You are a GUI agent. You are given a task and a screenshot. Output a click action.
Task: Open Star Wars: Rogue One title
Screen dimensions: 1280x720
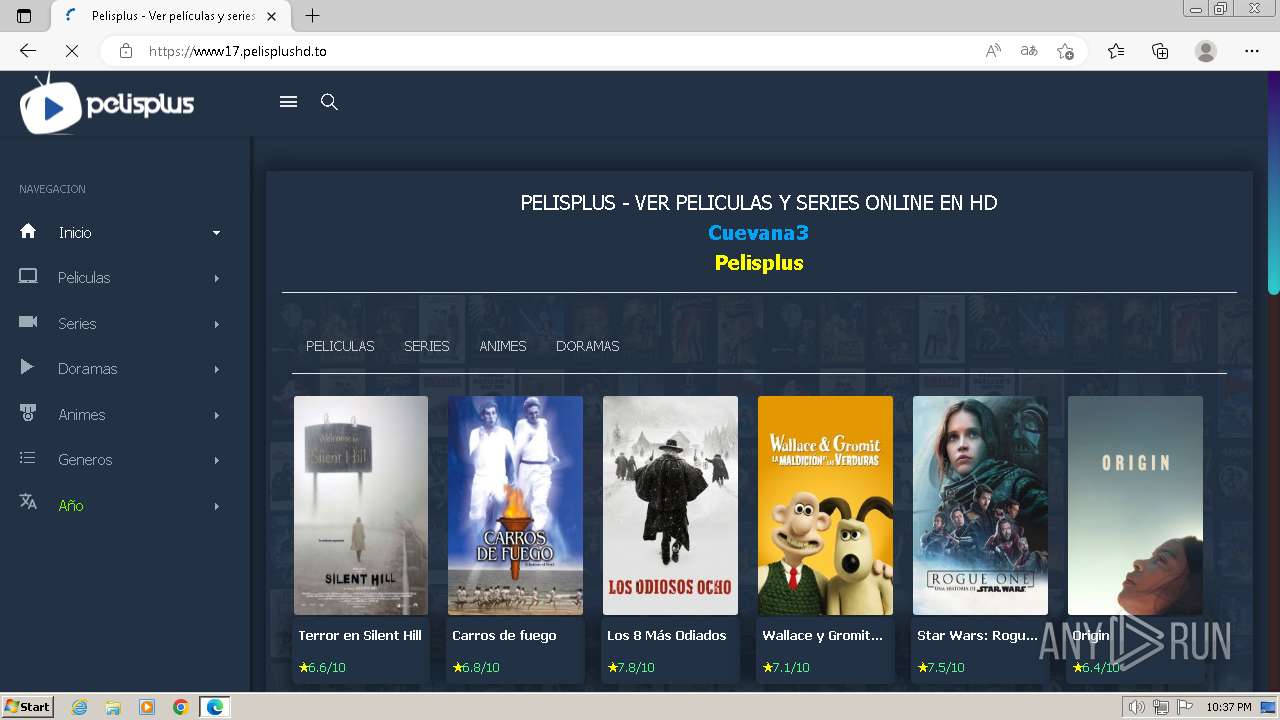click(977, 635)
